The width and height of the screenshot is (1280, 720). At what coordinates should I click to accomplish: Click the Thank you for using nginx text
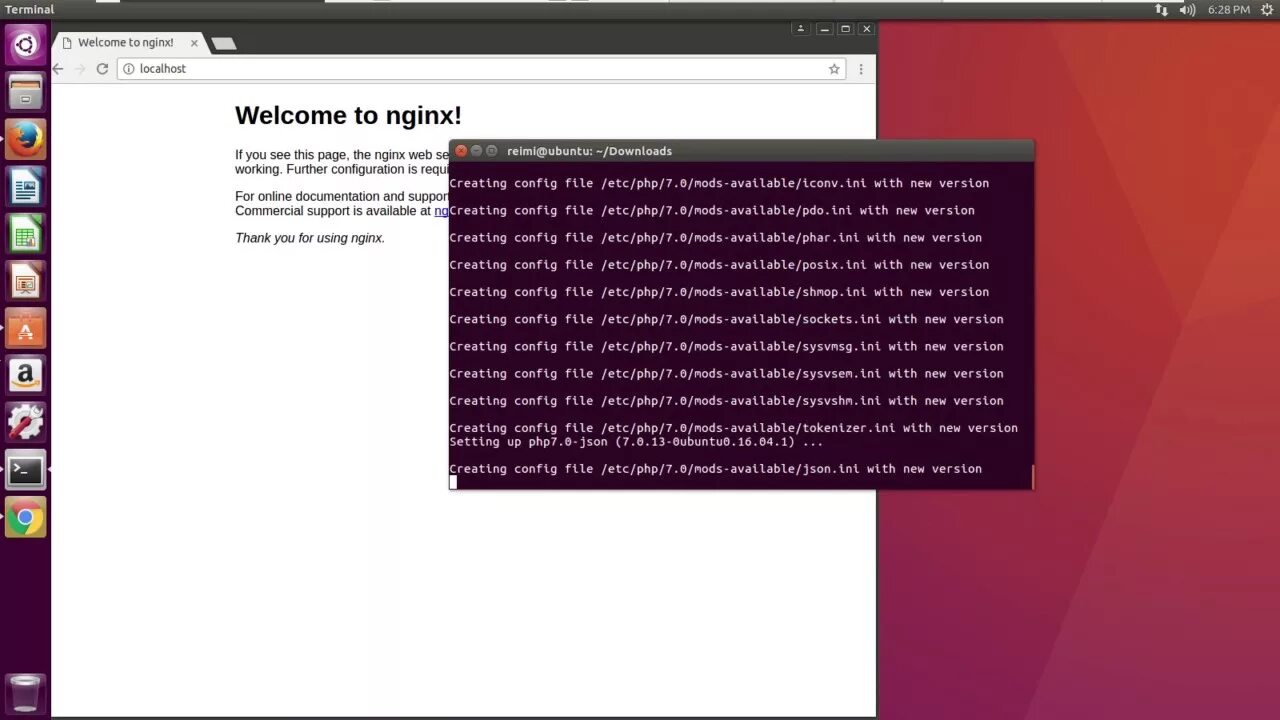coord(310,238)
